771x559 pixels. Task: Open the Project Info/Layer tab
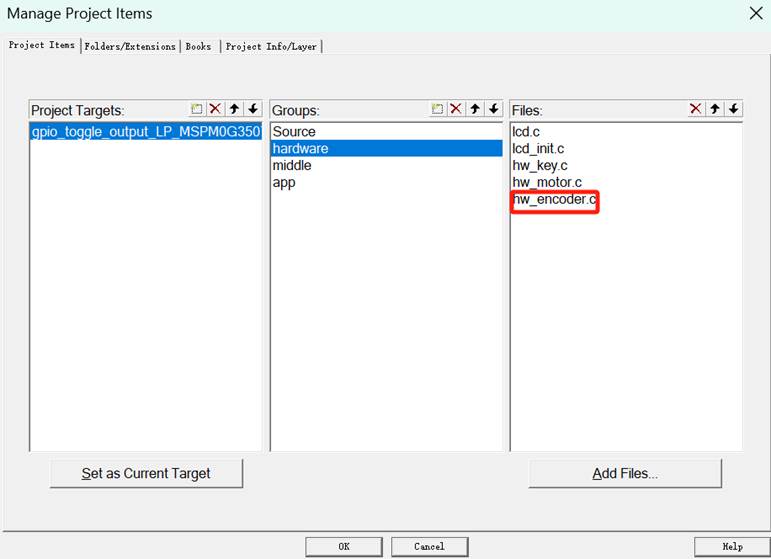point(271,47)
